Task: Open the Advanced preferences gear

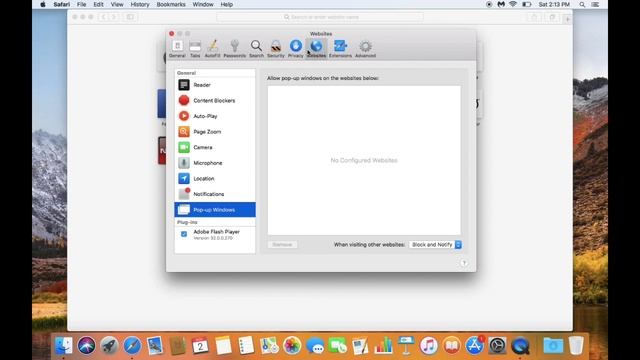Action: (365, 49)
